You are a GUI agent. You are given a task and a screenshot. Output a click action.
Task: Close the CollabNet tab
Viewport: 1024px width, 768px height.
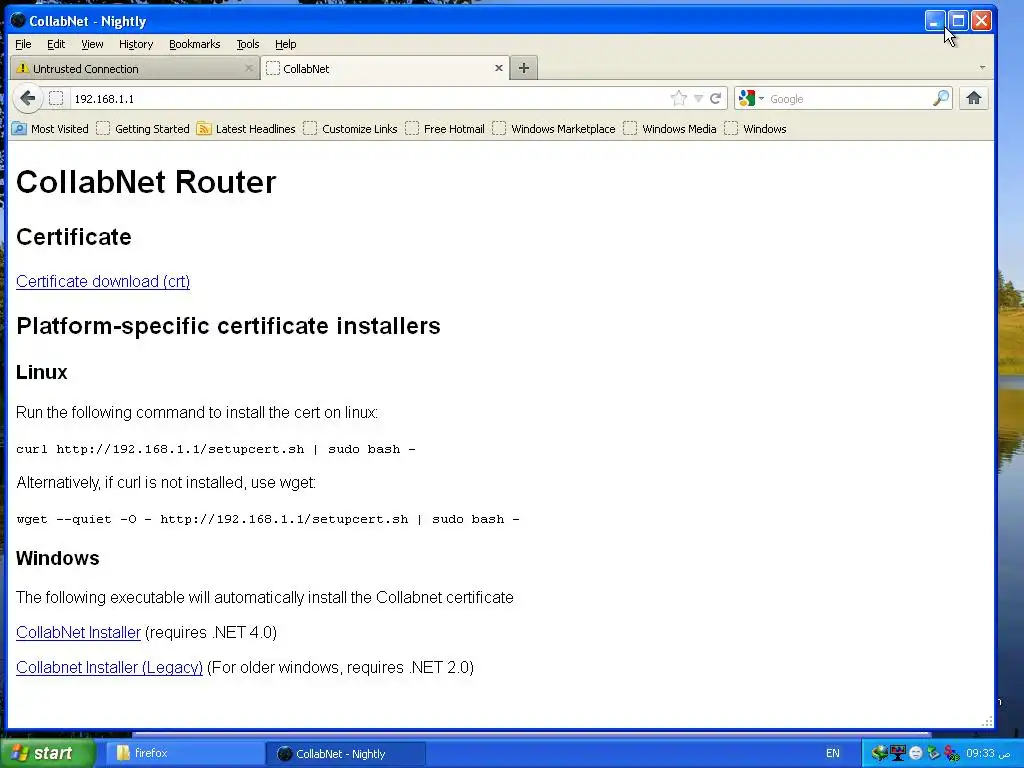(x=498, y=68)
